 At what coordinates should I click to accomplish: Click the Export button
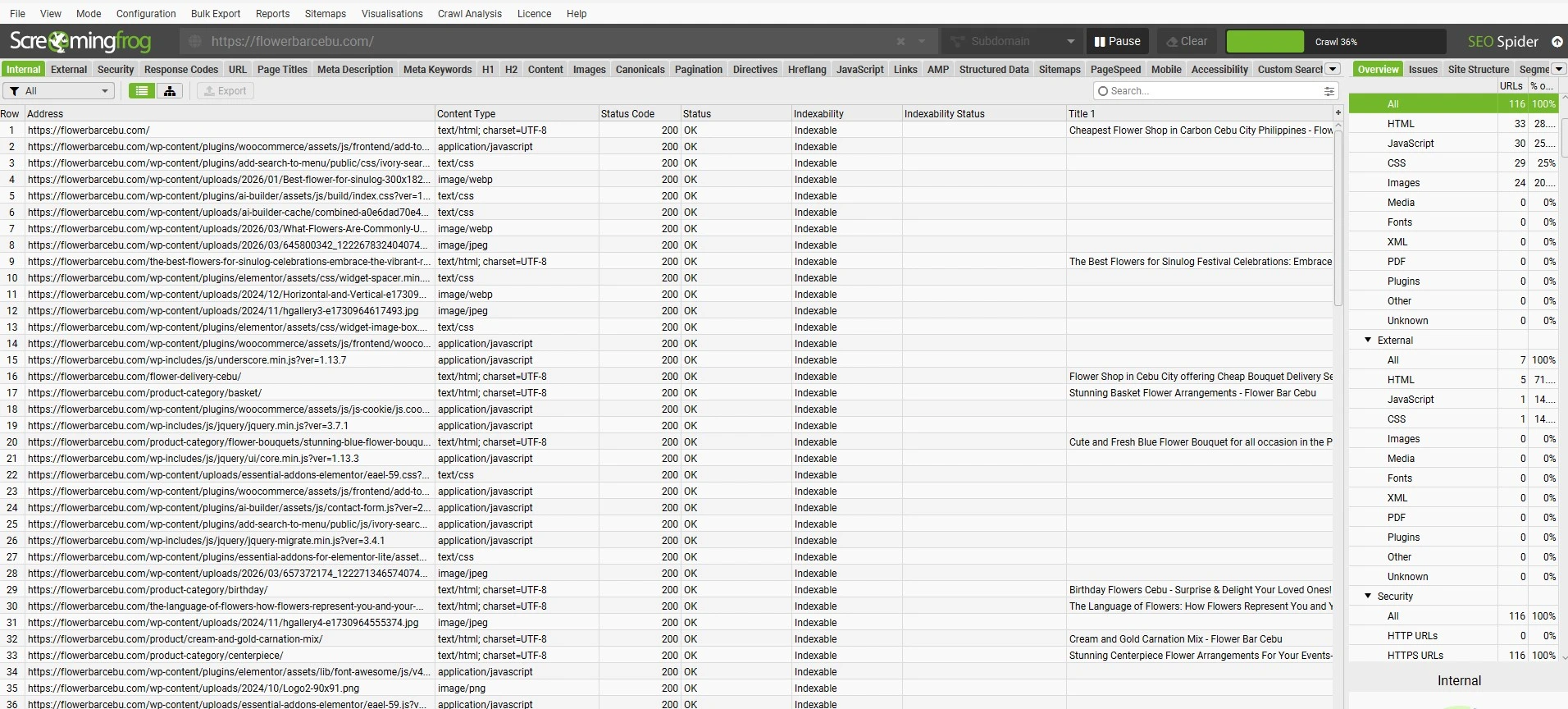(226, 91)
